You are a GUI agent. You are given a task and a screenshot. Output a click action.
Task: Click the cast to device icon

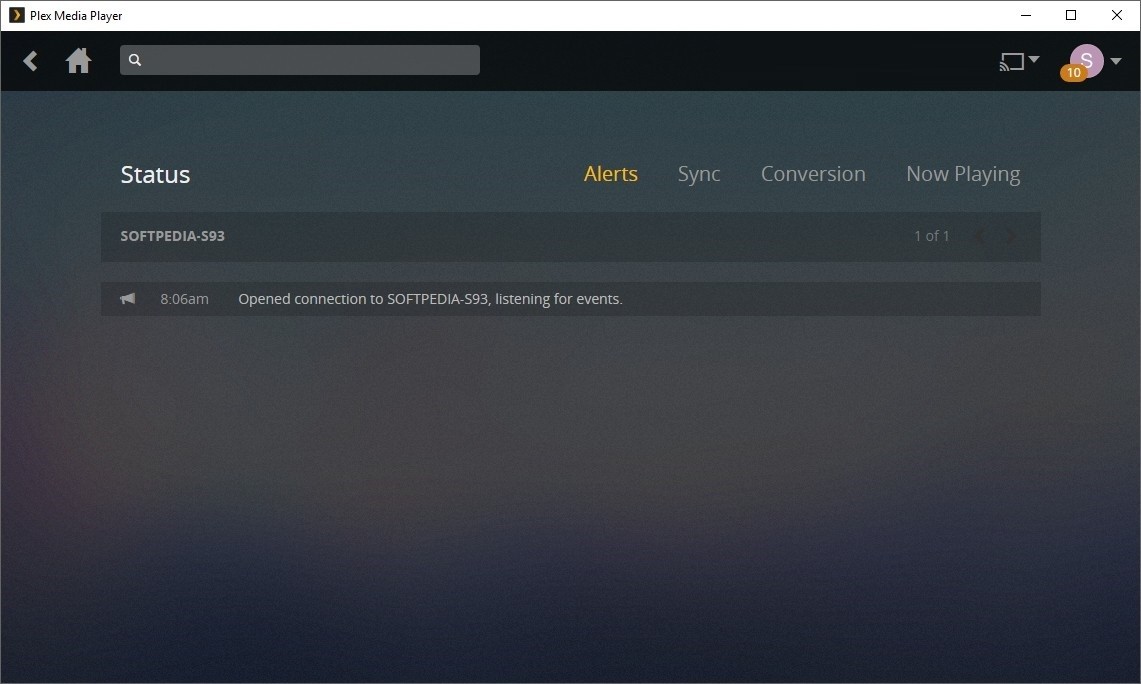coord(1012,60)
